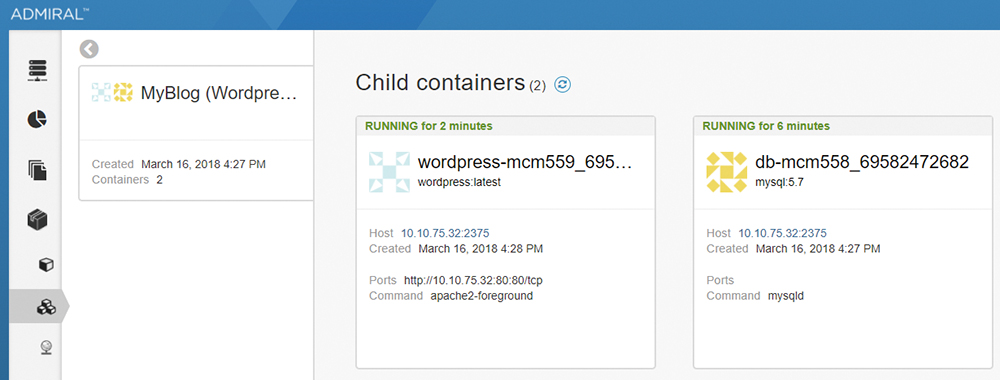
Task: Open the Hosts server icon in sidebar
Action: [x=38, y=70]
